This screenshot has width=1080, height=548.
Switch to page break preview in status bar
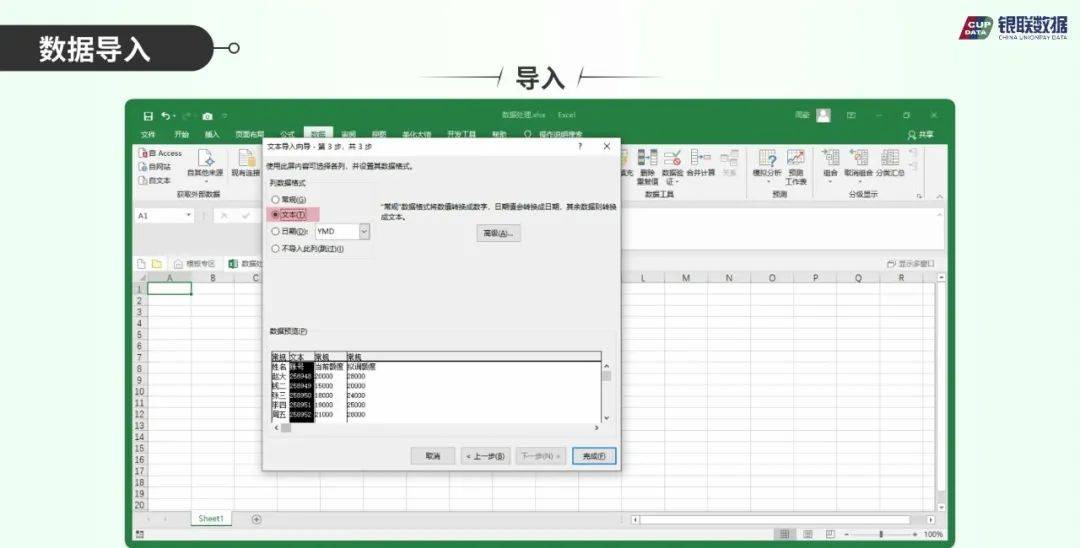tap(831, 534)
